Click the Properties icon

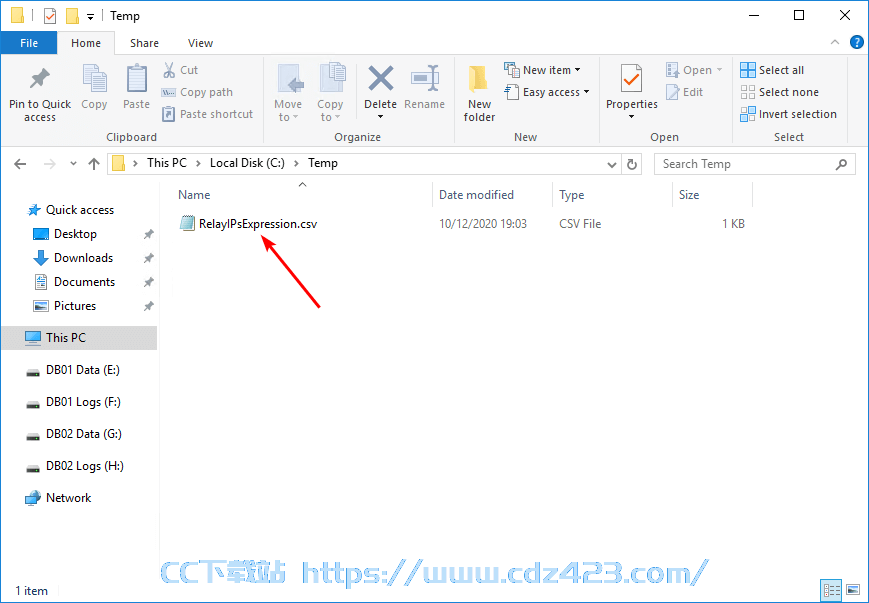coord(631,78)
